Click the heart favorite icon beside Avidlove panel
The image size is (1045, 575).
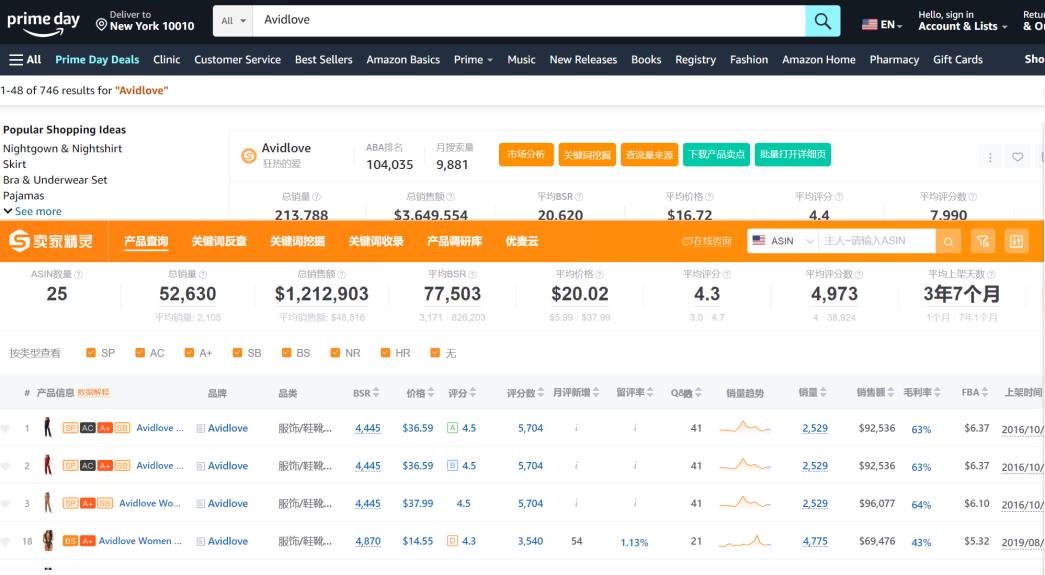1018,157
